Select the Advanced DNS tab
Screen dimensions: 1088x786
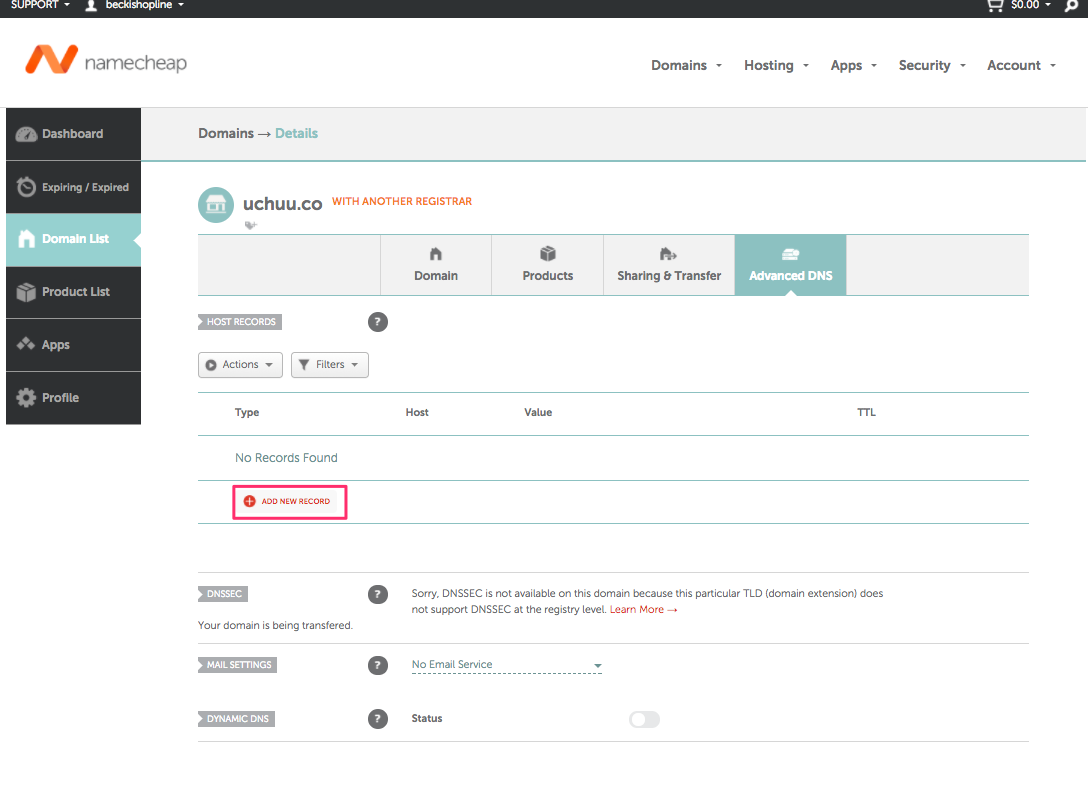point(790,265)
